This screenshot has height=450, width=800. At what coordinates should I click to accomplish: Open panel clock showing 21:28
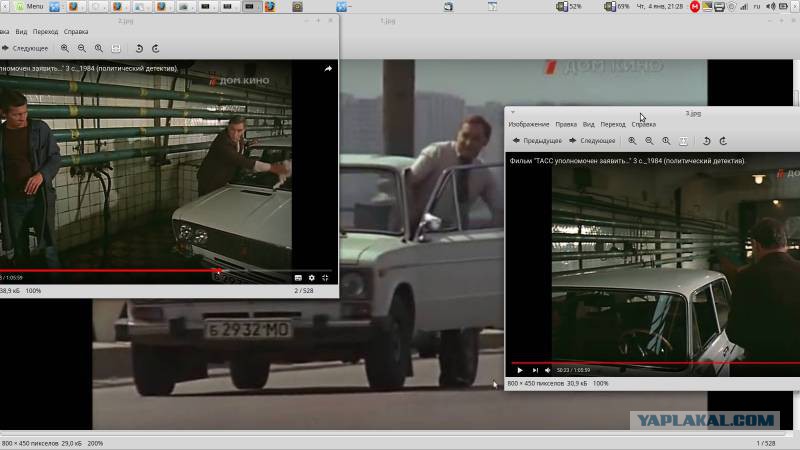660,7
